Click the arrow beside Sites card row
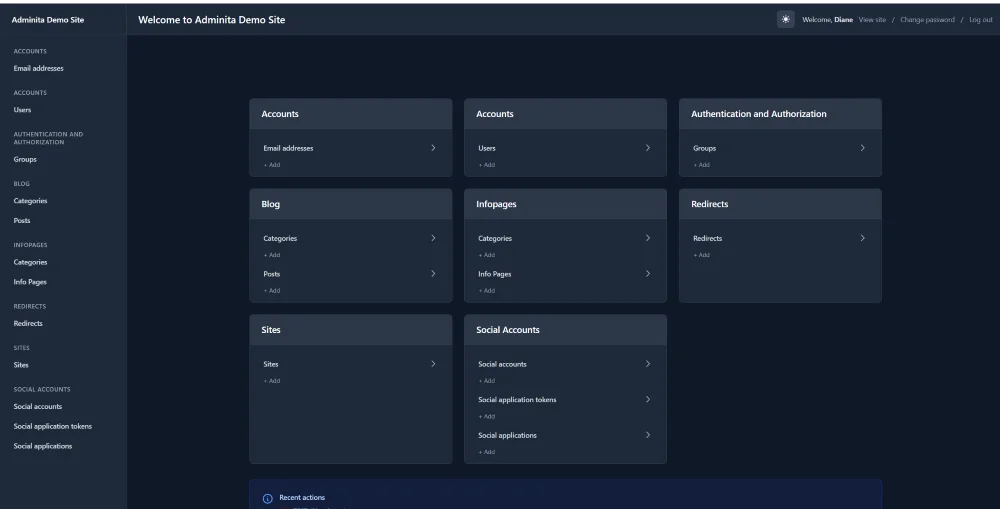The image size is (1000, 509). coord(433,364)
